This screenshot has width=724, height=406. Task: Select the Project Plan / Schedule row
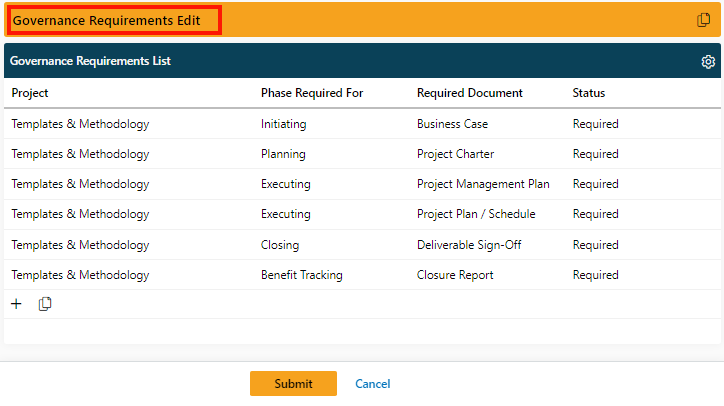click(x=362, y=214)
